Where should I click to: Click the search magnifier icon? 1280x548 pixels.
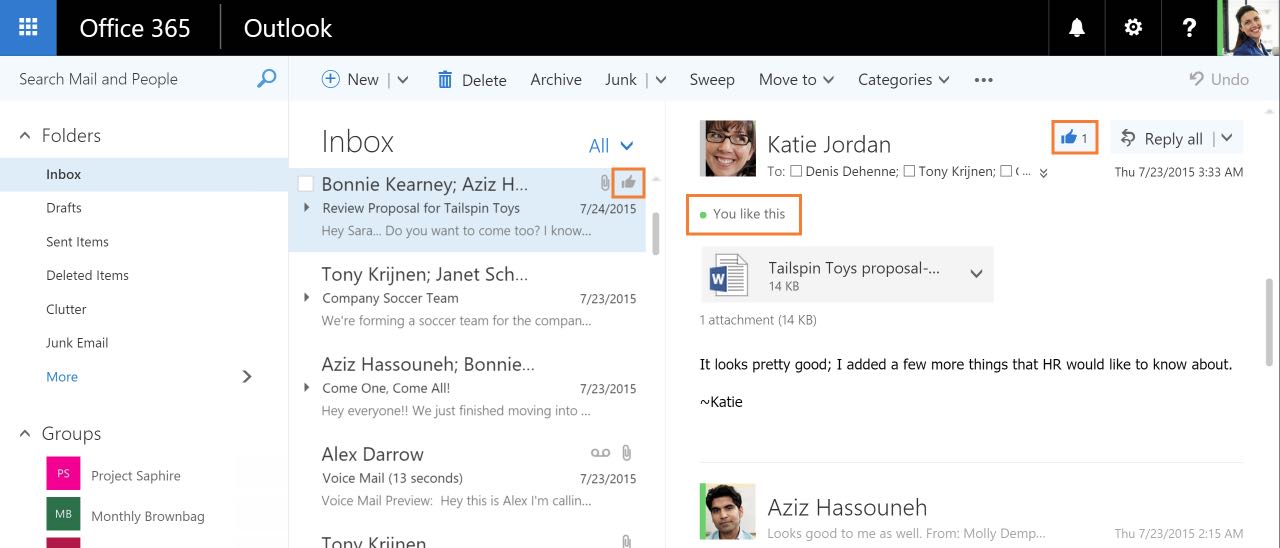point(266,78)
